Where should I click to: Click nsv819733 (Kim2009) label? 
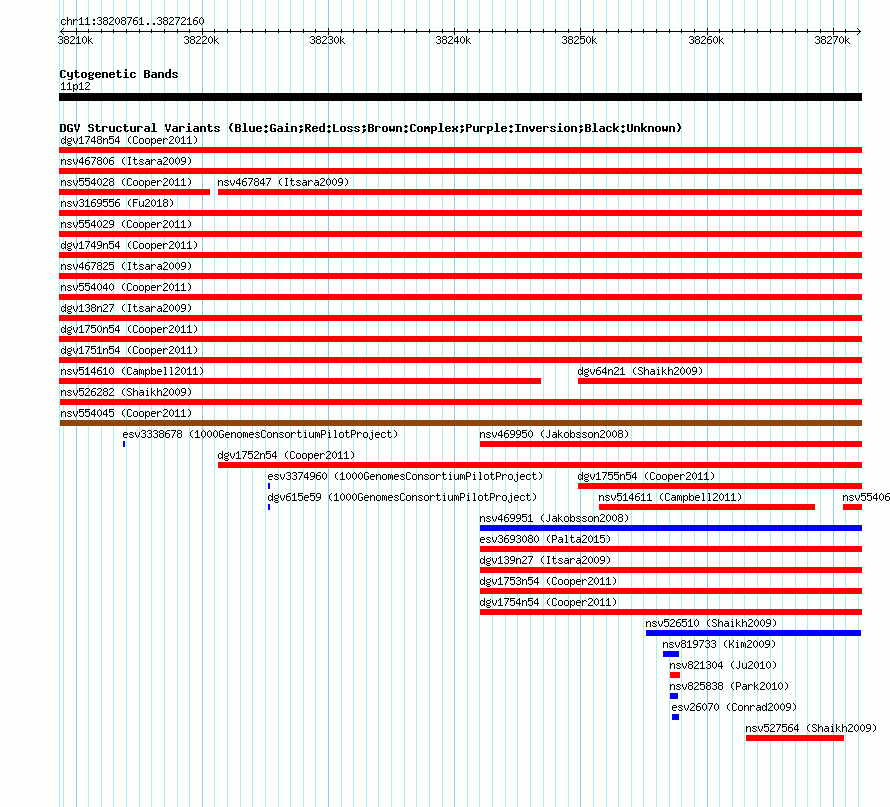tap(719, 644)
